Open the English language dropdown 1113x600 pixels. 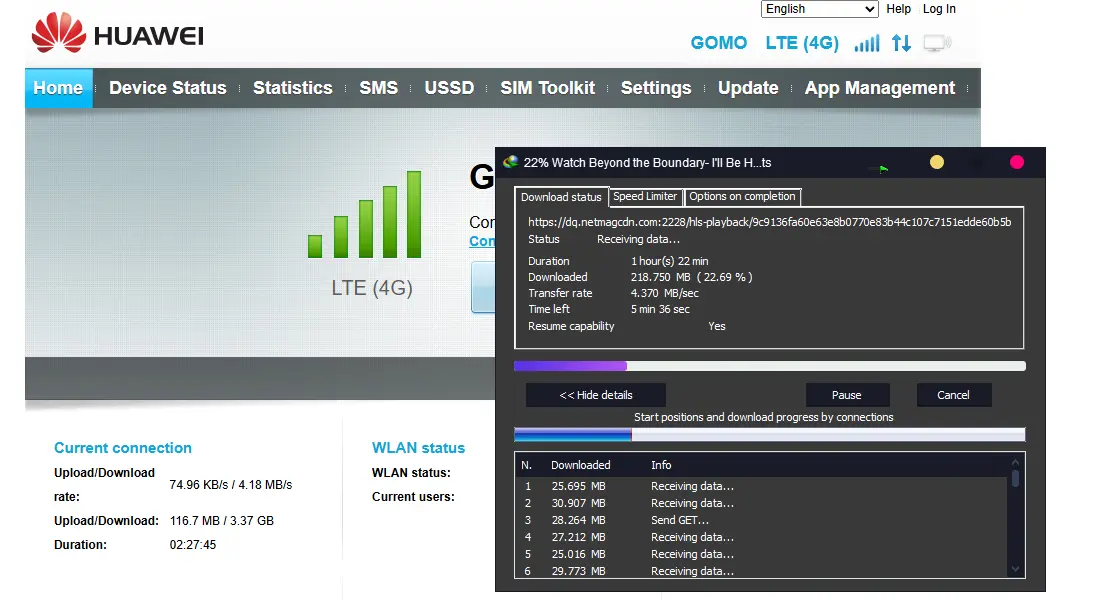click(x=820, y=9)
